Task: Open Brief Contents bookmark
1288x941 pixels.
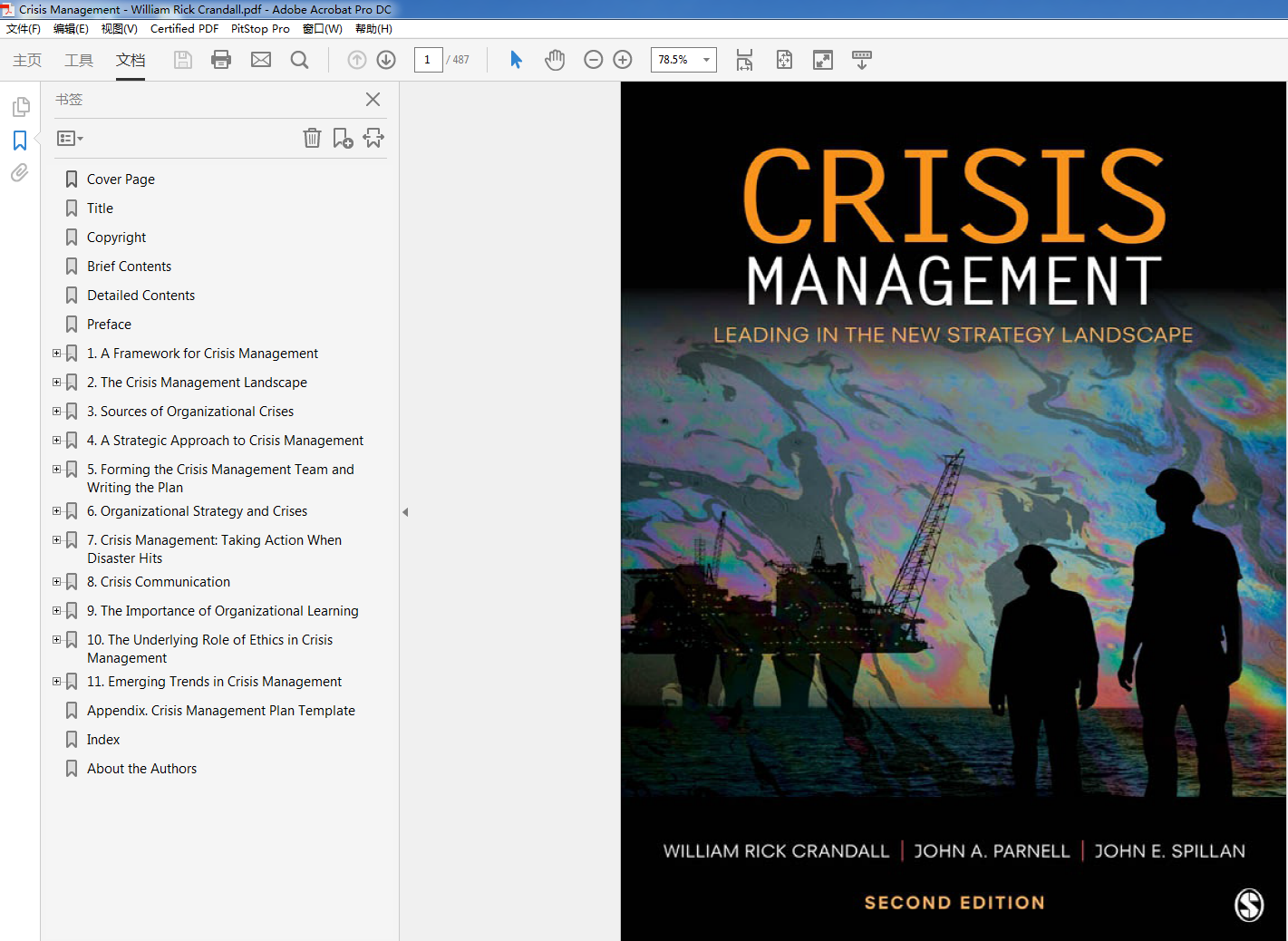Action: click(x=129, y=267)
